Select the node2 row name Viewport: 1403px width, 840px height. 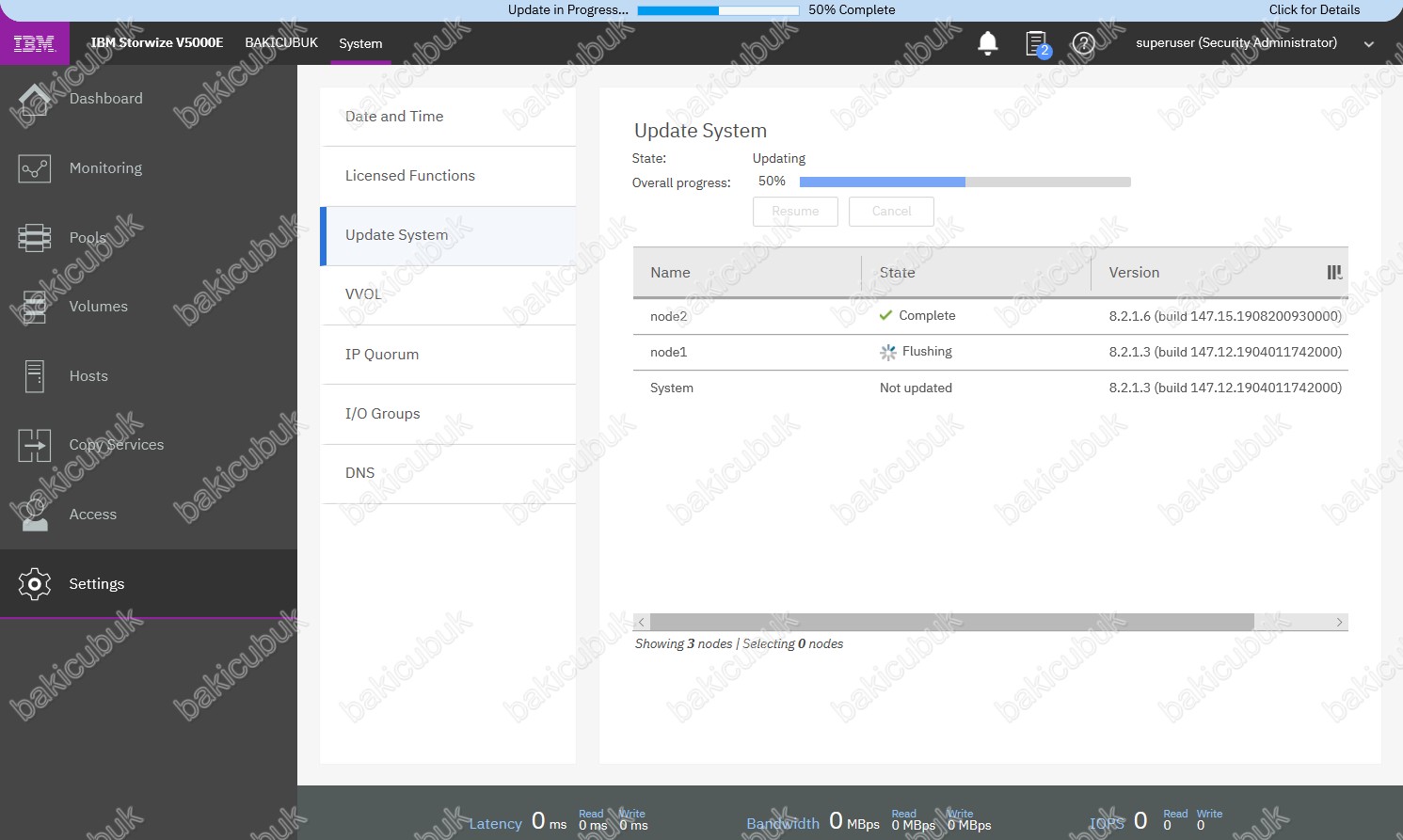[x=668, y=317]
